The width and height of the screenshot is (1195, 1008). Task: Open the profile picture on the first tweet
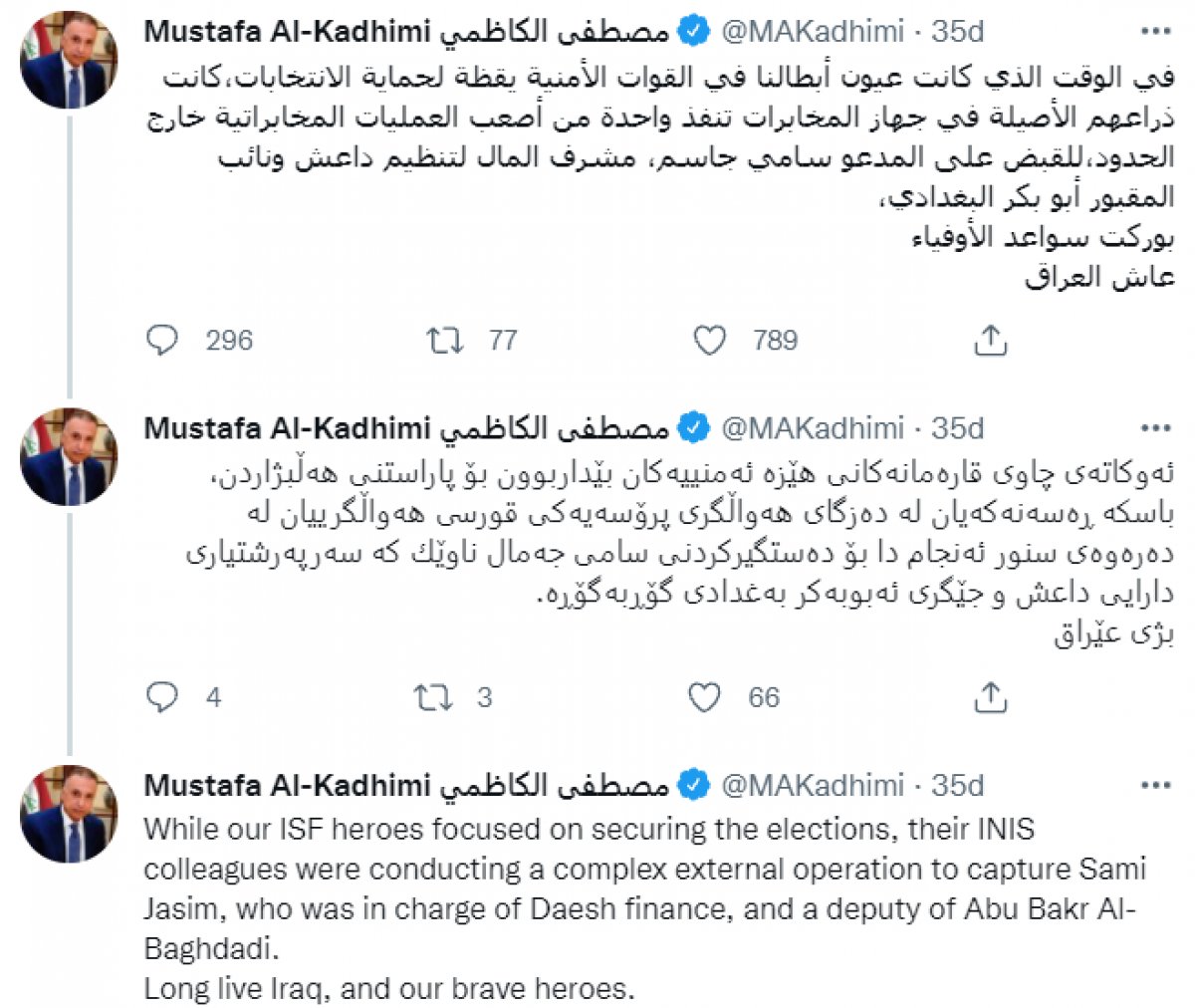[70, 61]
